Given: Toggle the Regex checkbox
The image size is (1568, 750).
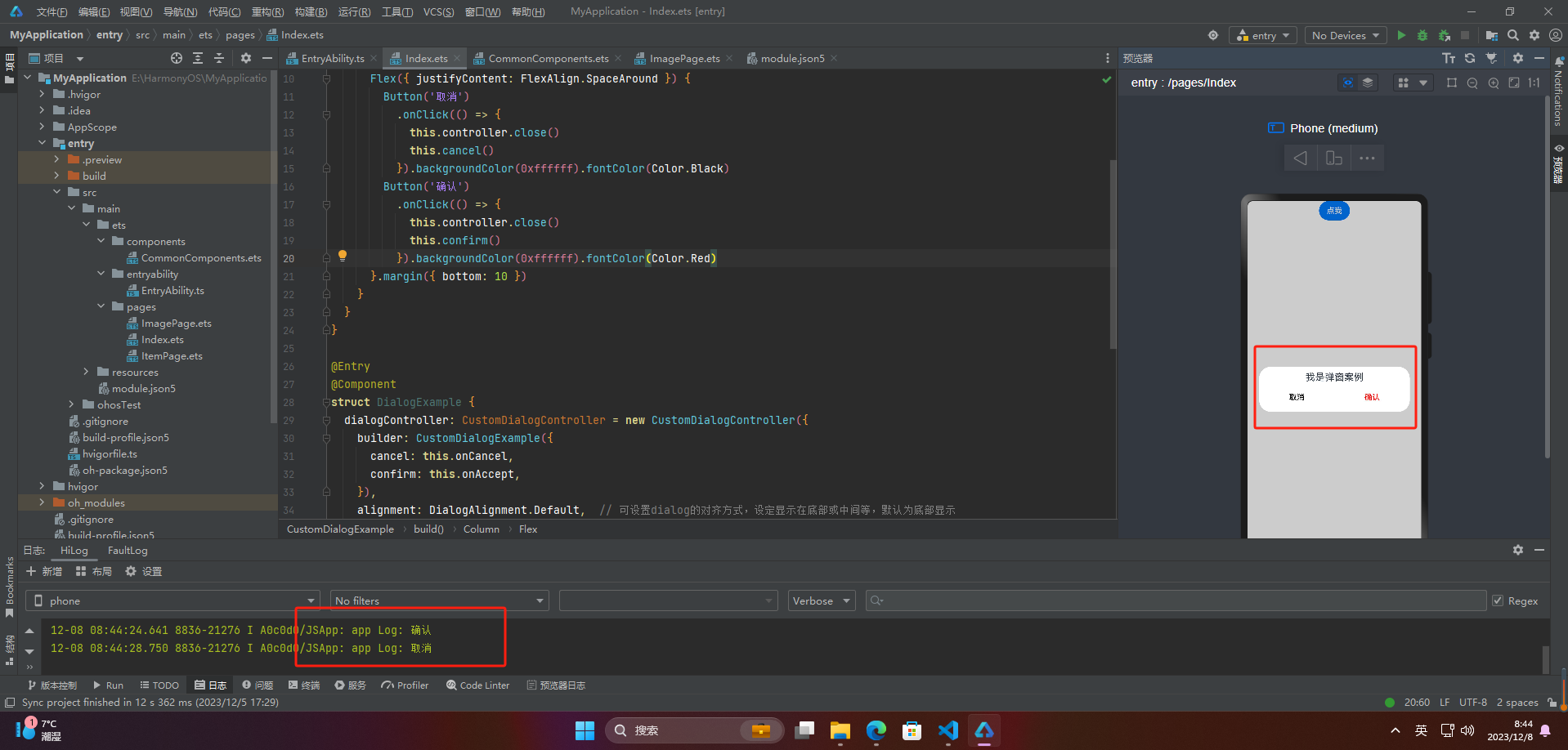Looking at the screenshot, I should pos(1498,600).
